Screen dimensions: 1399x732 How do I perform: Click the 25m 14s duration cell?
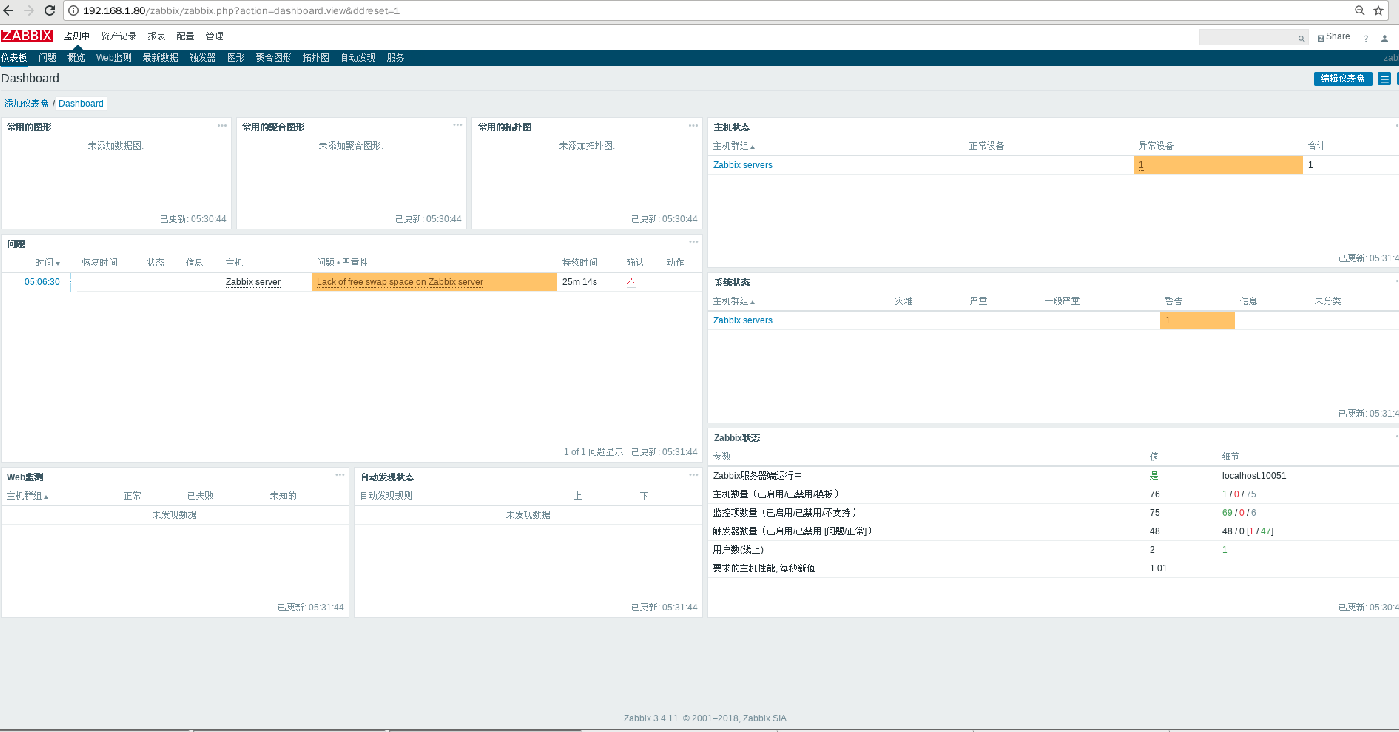[x=579, y=282]
